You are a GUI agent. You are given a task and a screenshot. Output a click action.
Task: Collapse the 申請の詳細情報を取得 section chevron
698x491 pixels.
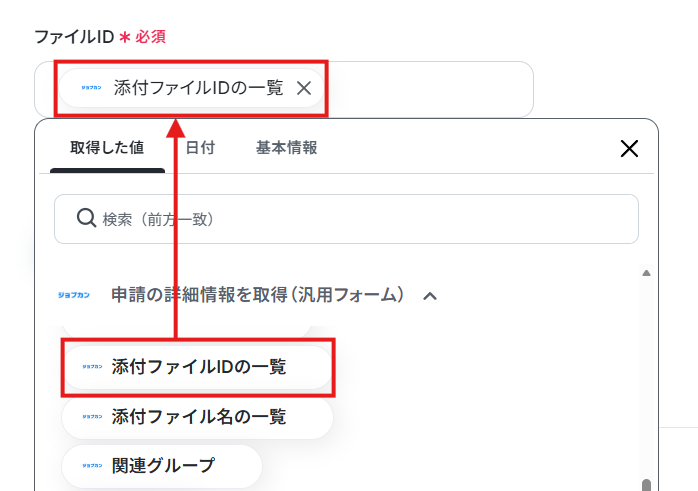pyautogui.click(x=430, y=296)
